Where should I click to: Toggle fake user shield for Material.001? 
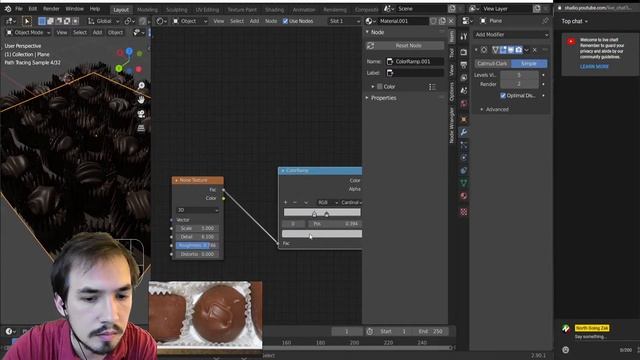433,21
